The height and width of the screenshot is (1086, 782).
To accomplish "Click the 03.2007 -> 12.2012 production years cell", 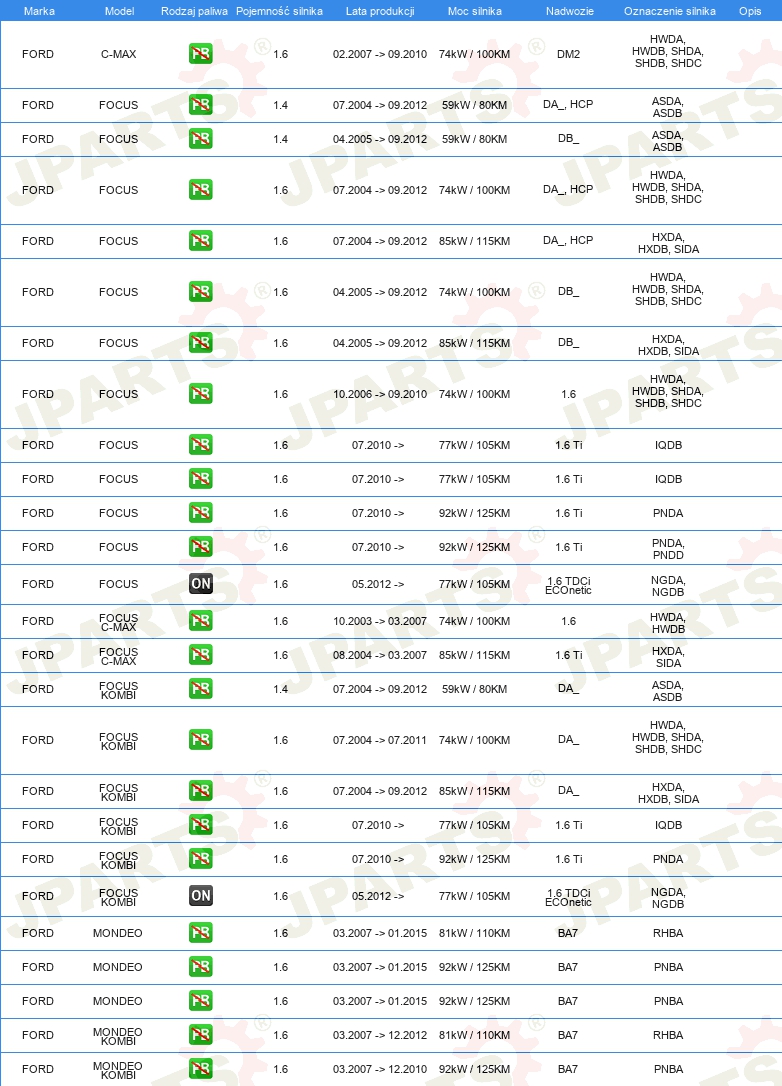I will [380, 1035].
